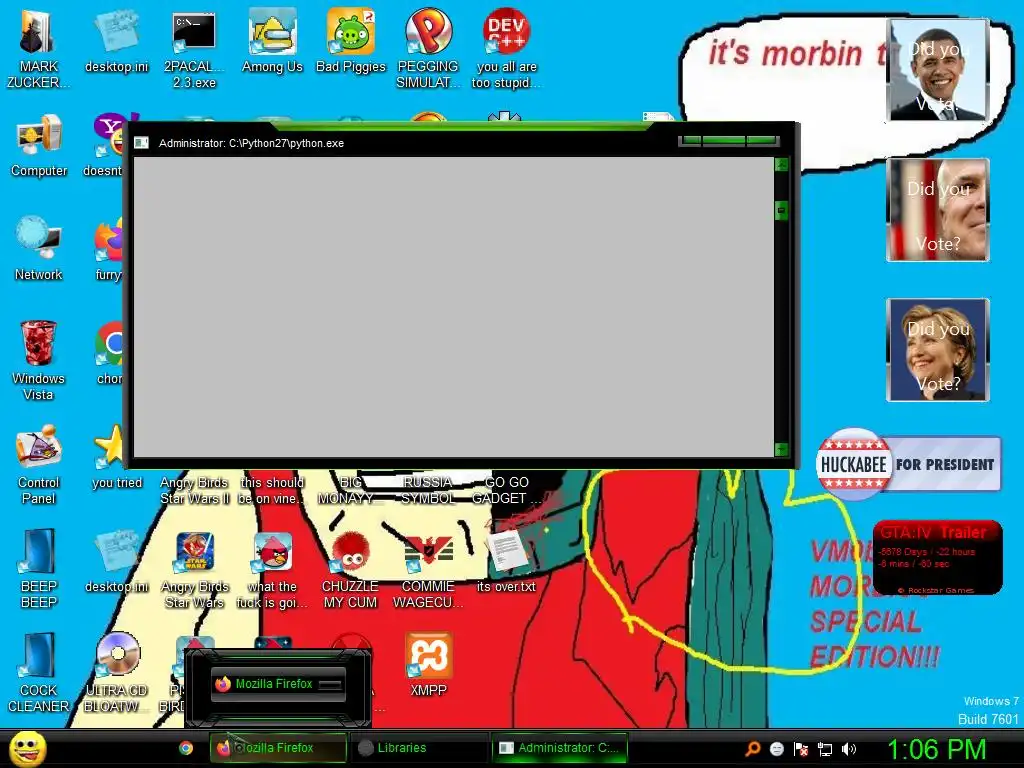Click the Hillary 'Did you Vote?' gadget

pos(938,349)
